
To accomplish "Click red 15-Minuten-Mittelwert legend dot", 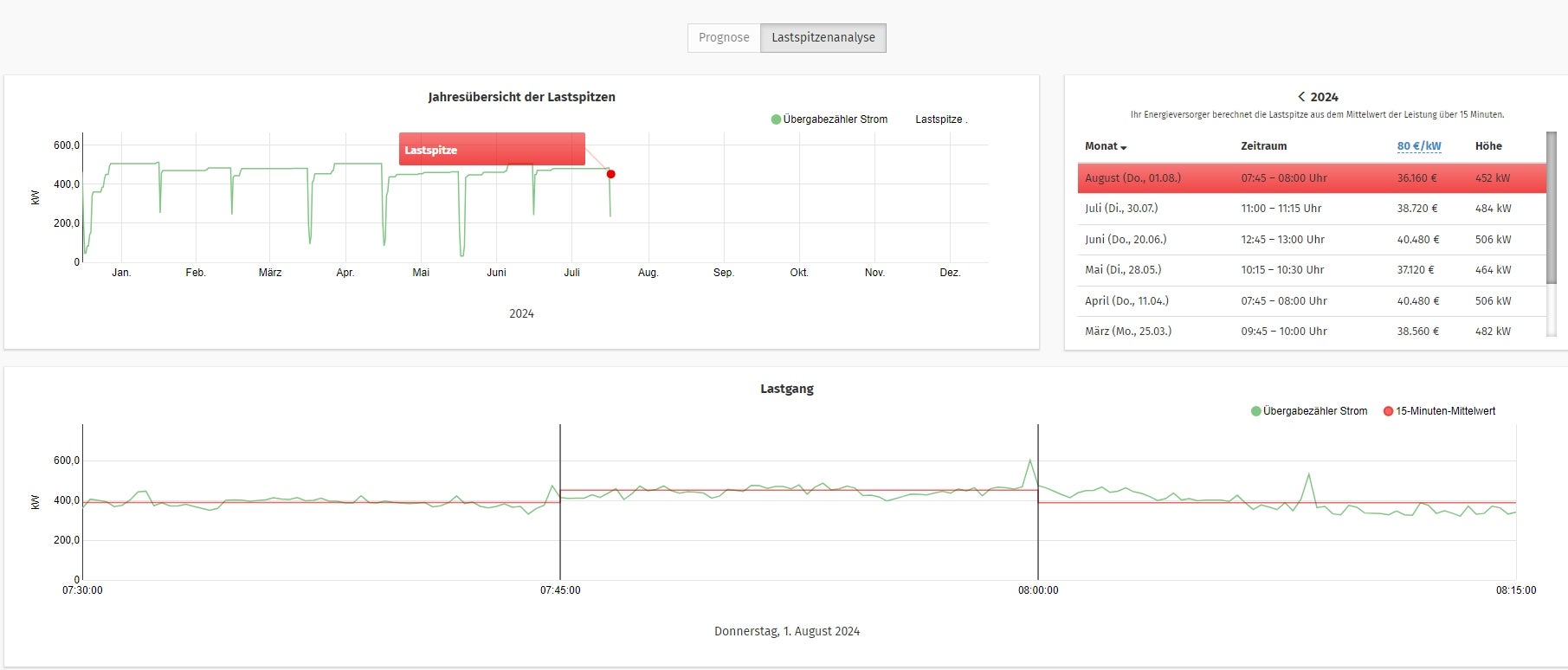I will (1389, 411).
